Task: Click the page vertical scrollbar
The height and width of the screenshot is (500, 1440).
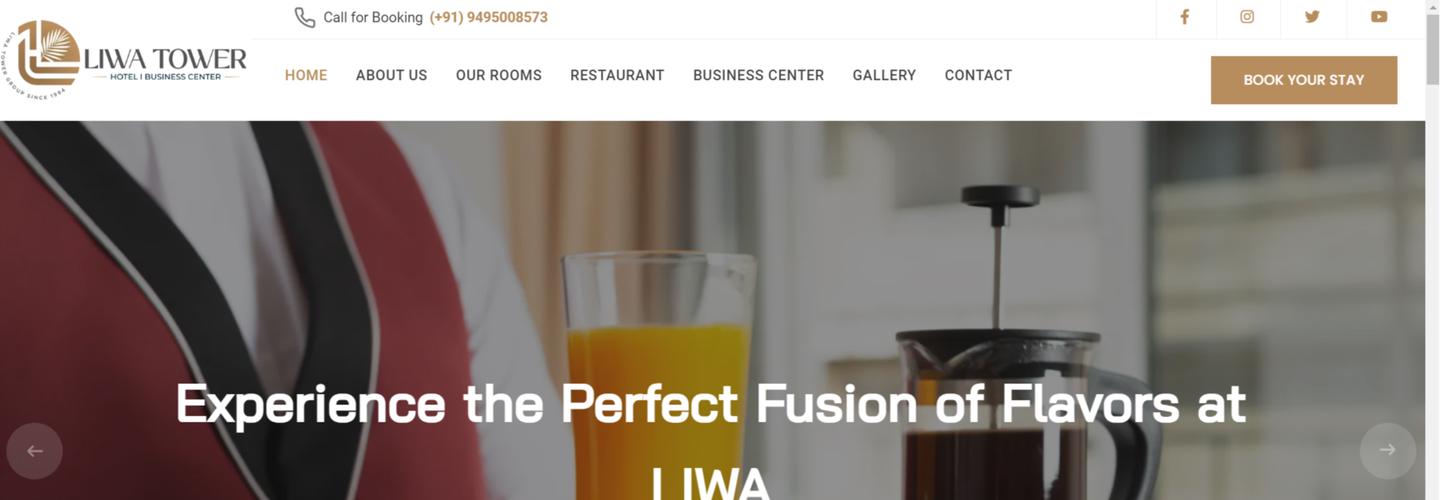Action: 1432,250
